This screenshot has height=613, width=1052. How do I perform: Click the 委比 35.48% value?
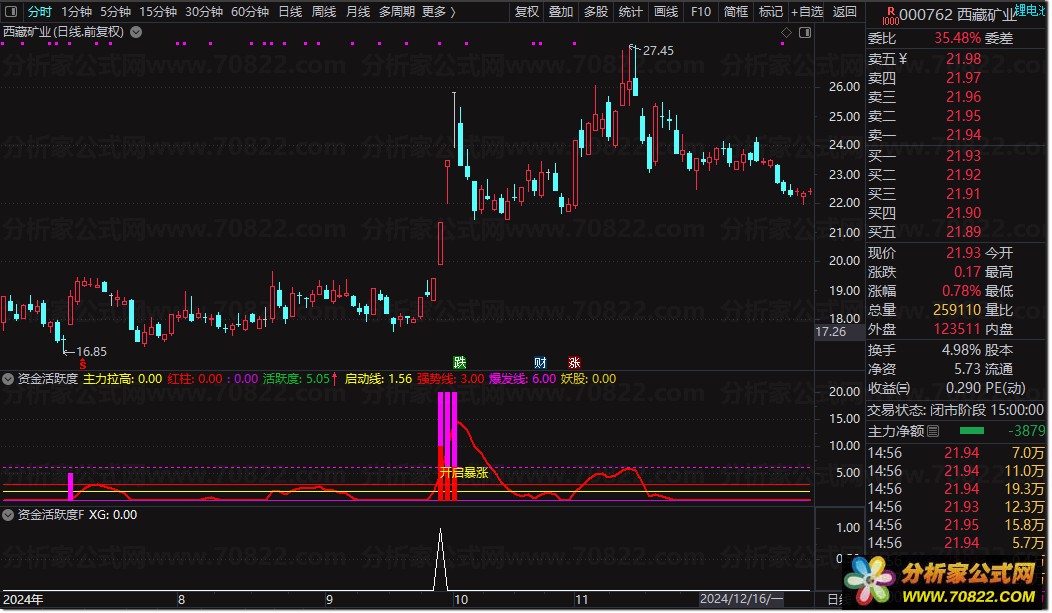pos(957,38)
